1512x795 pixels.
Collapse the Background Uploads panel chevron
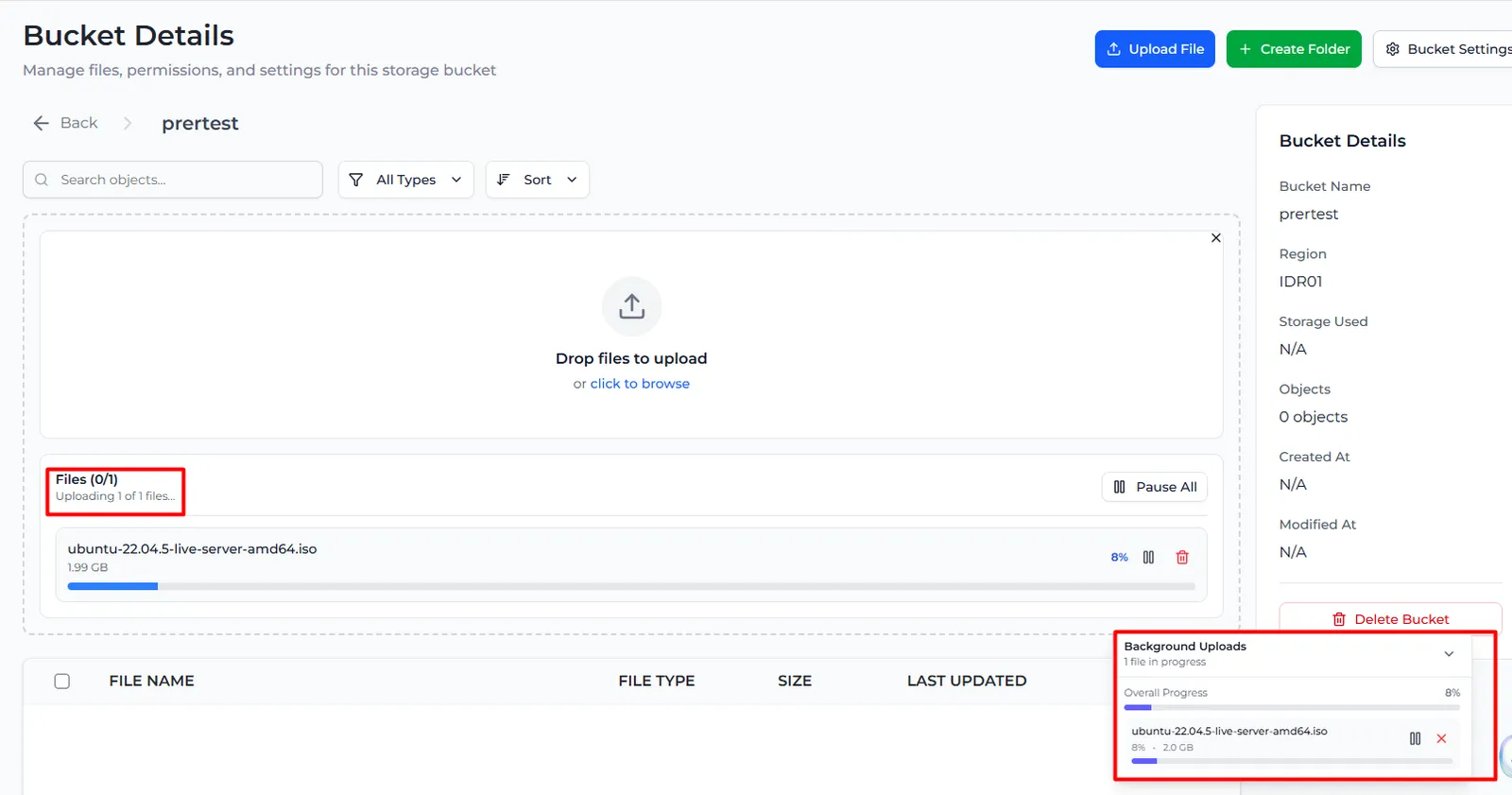click(x=1449, y=654)
